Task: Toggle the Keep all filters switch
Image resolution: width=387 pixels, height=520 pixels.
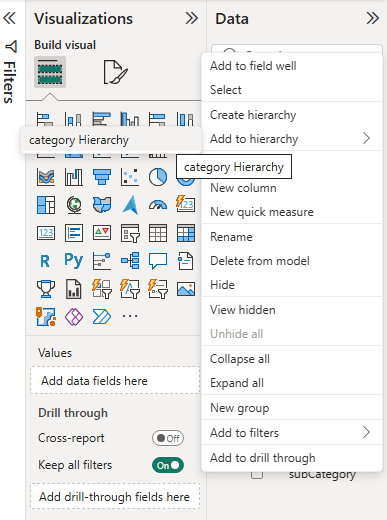Action: 168,465
